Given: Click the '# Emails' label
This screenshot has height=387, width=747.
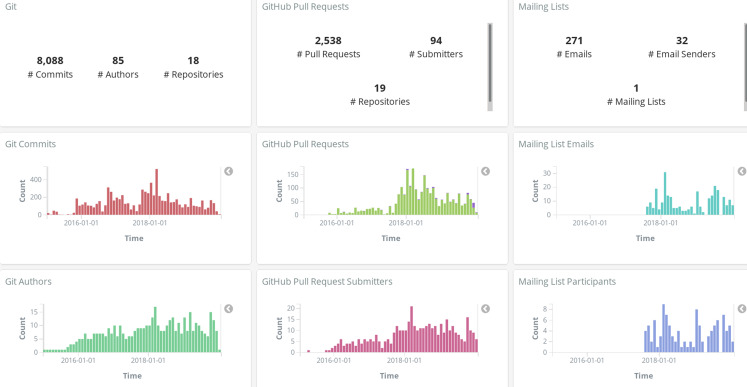Looking at the screenshot, I should tap(574, 54).
